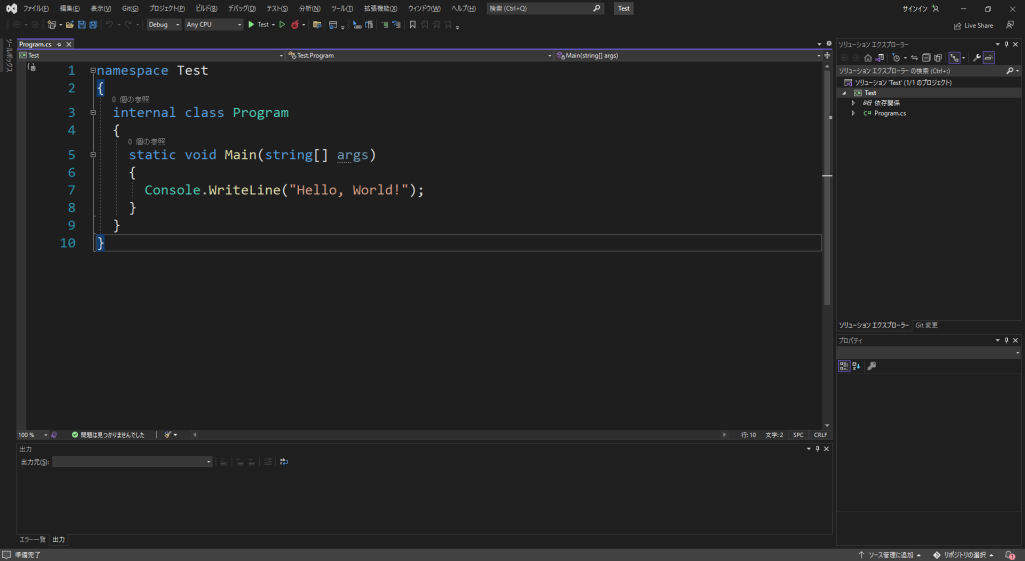Viewport: 1025px width, 561px height.
Task: Click the comment-out lines toolbar icon
Action: click(384, 25)
